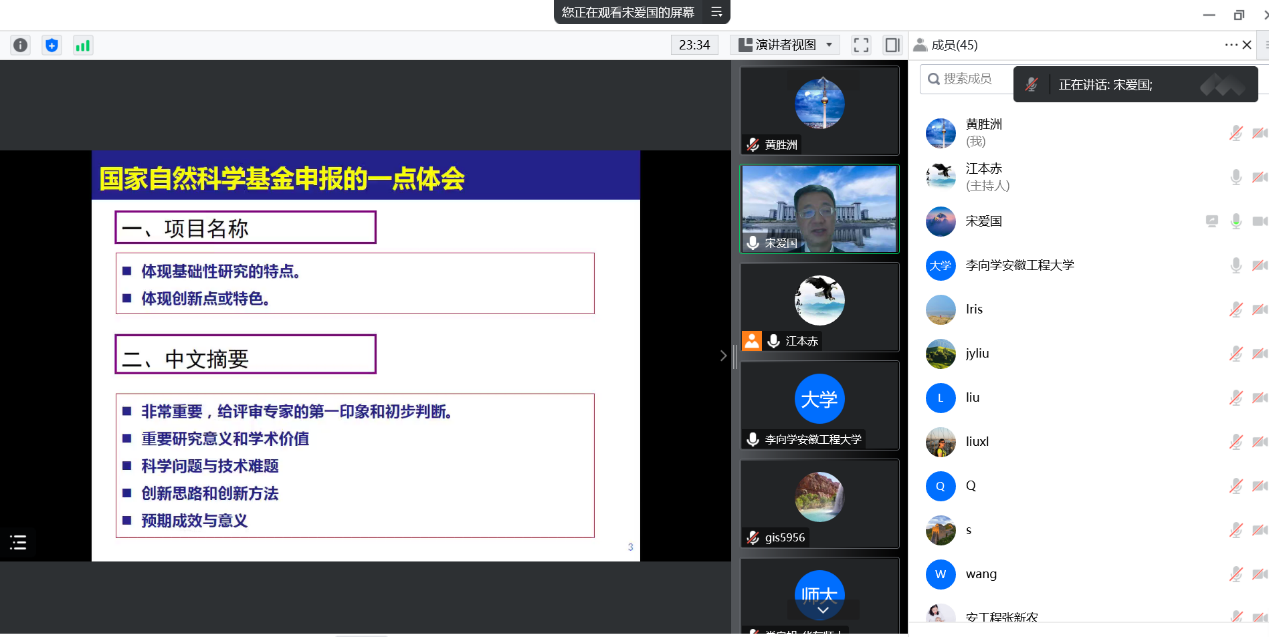Toggle camera for 宋爱国 in member list
The width and height of the screenshot is (1269, 637).
(x=1259, y=221)
